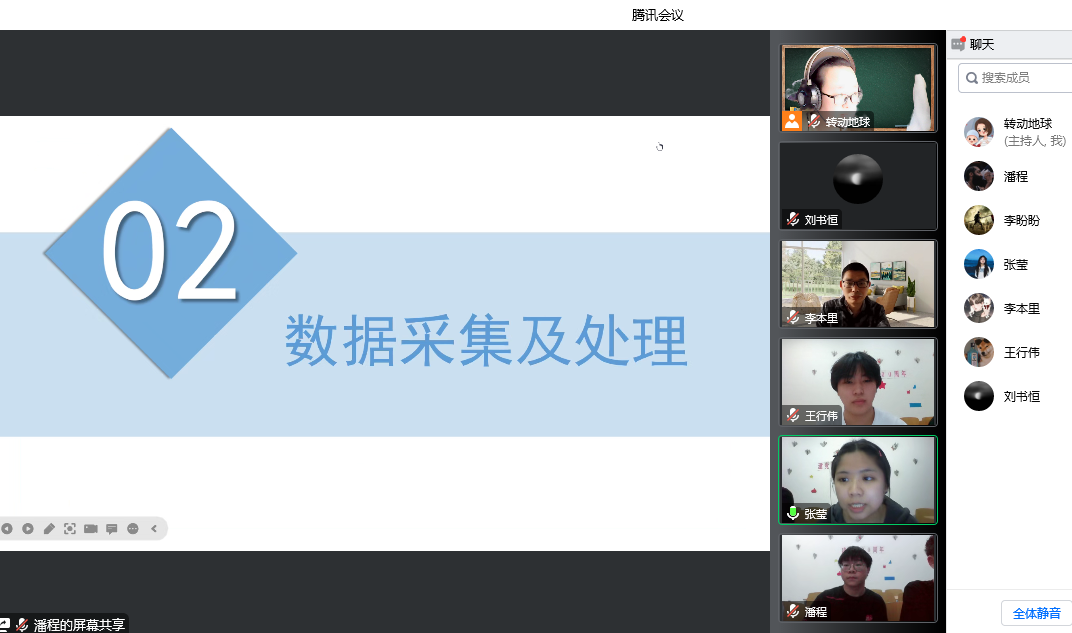Click the orange host icon on 转动地球 video
Screen dimensions: 1072x633
(792, 121)
